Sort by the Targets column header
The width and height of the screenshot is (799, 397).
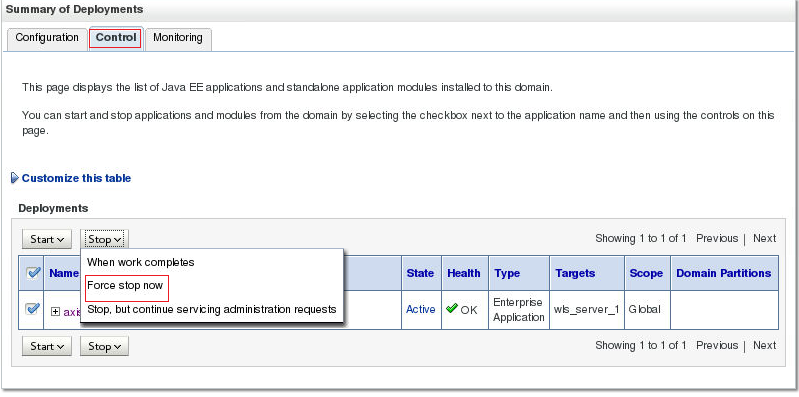click(575, 273)
